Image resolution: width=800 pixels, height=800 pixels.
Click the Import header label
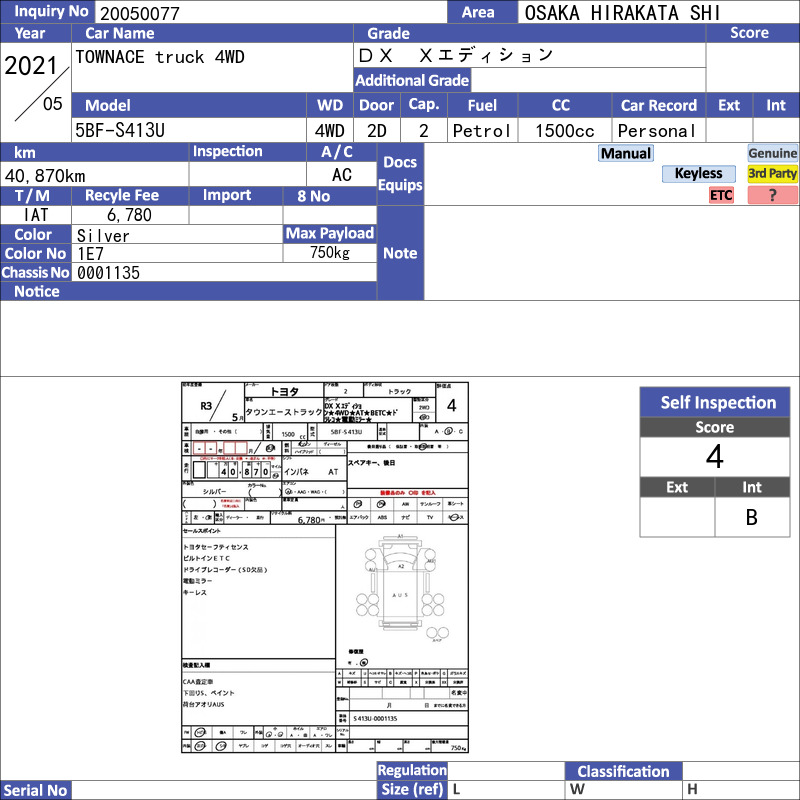coord(227,195)
